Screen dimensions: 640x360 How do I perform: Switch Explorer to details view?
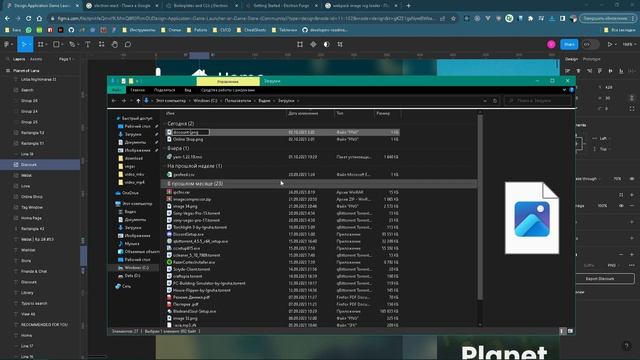[x=562, y=331]
